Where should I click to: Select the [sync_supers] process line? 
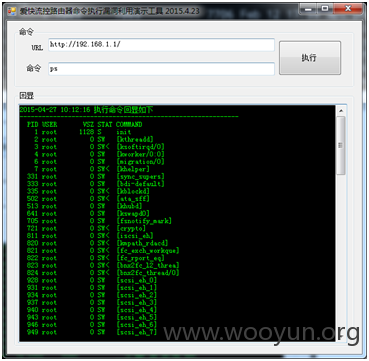tap(96, 176)
